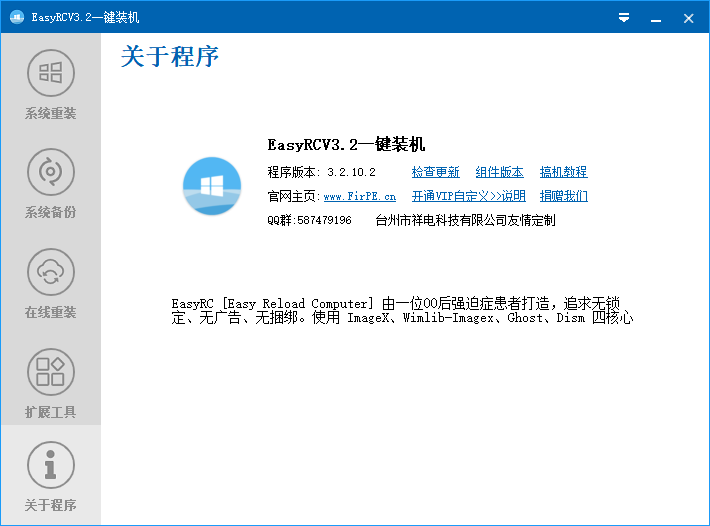Screen dimensions: 710x526
Task: Open the 组件版本 link
Action: tap(499, 172)
